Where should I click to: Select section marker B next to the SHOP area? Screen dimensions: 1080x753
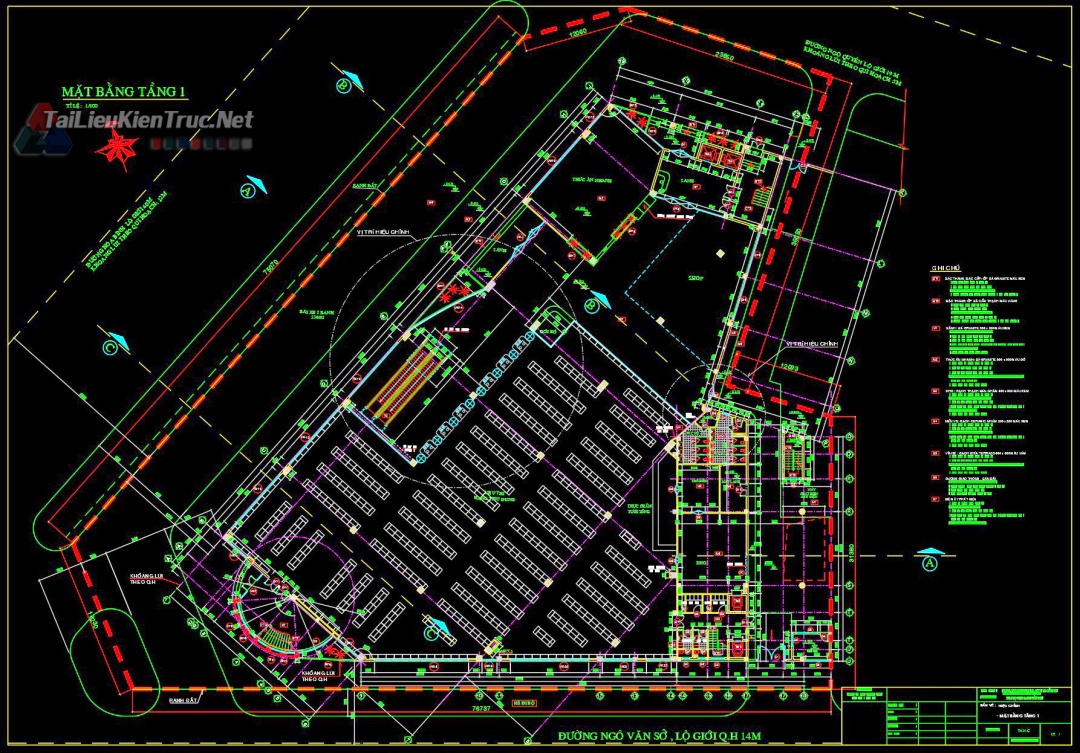coord(594,302)
